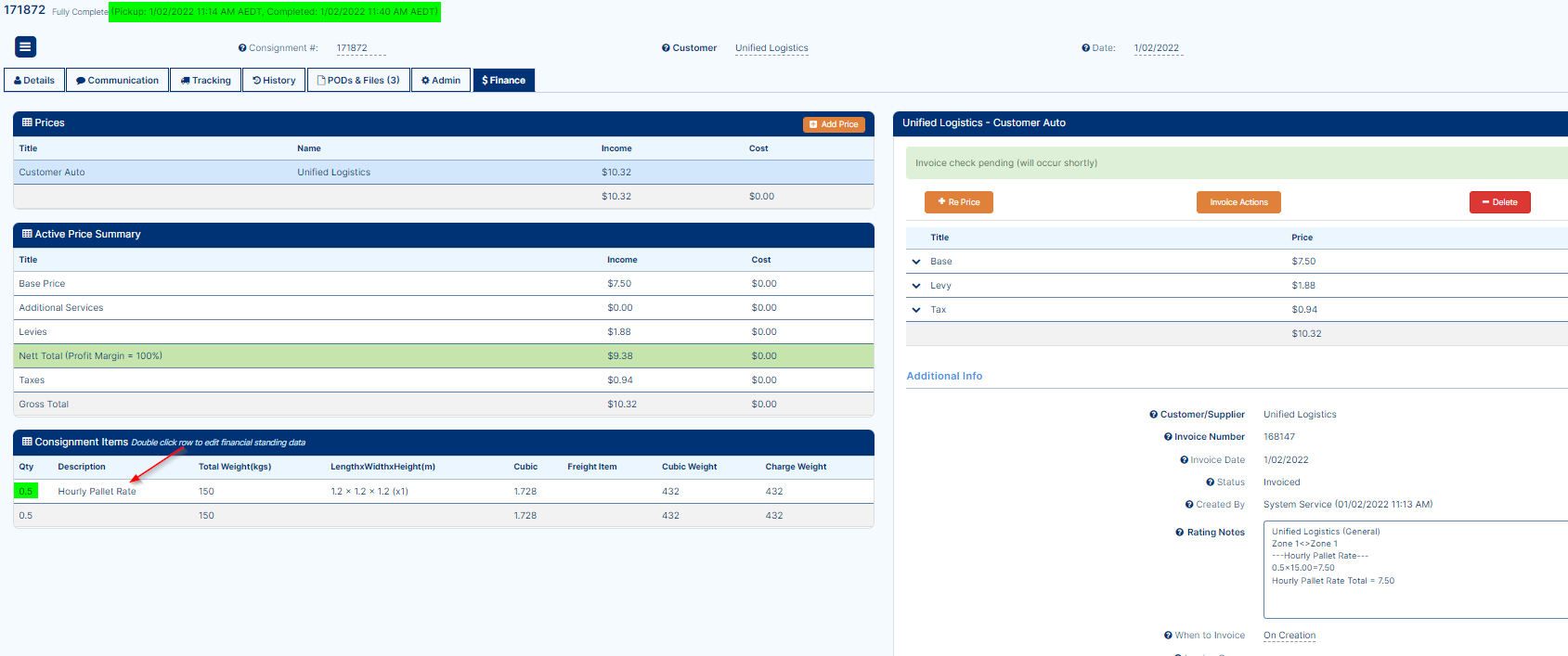
Task: Expand the Base price row chevron
Action: click(x=916, y=262)
